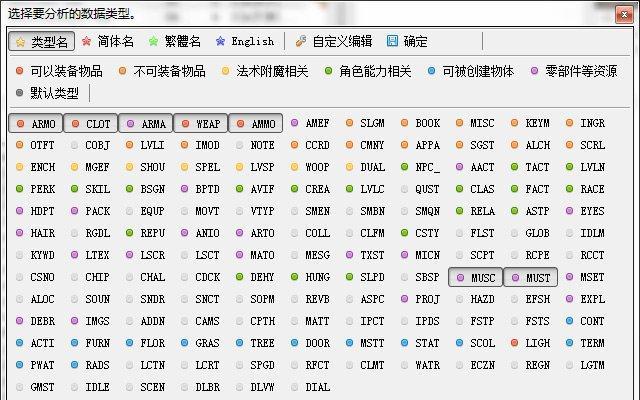
Task: Select the QUST data type
Action: point(420,189)
